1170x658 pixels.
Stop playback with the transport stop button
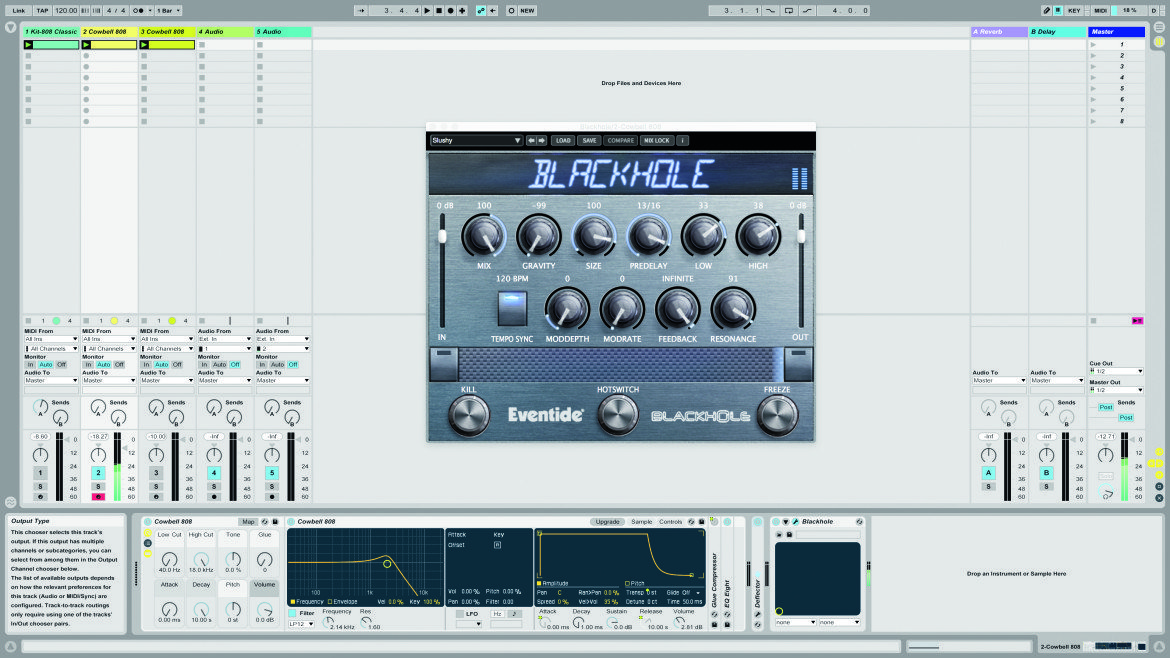point(439,10)
